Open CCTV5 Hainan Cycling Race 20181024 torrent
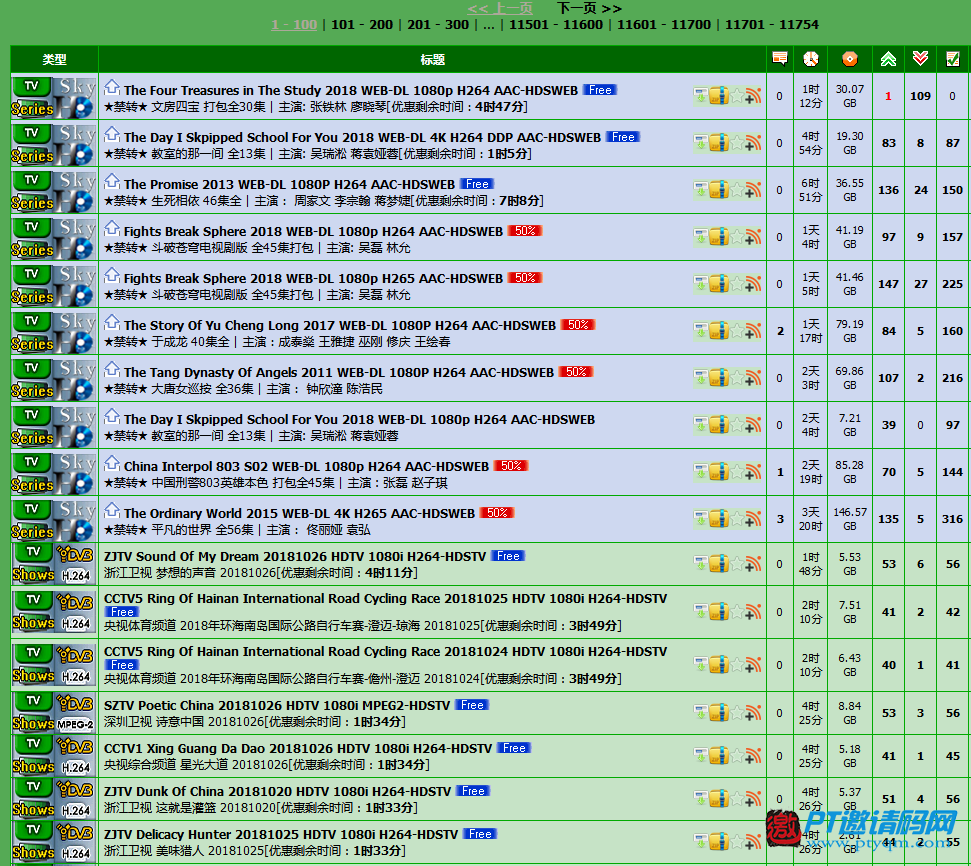 tap(385, 652)
